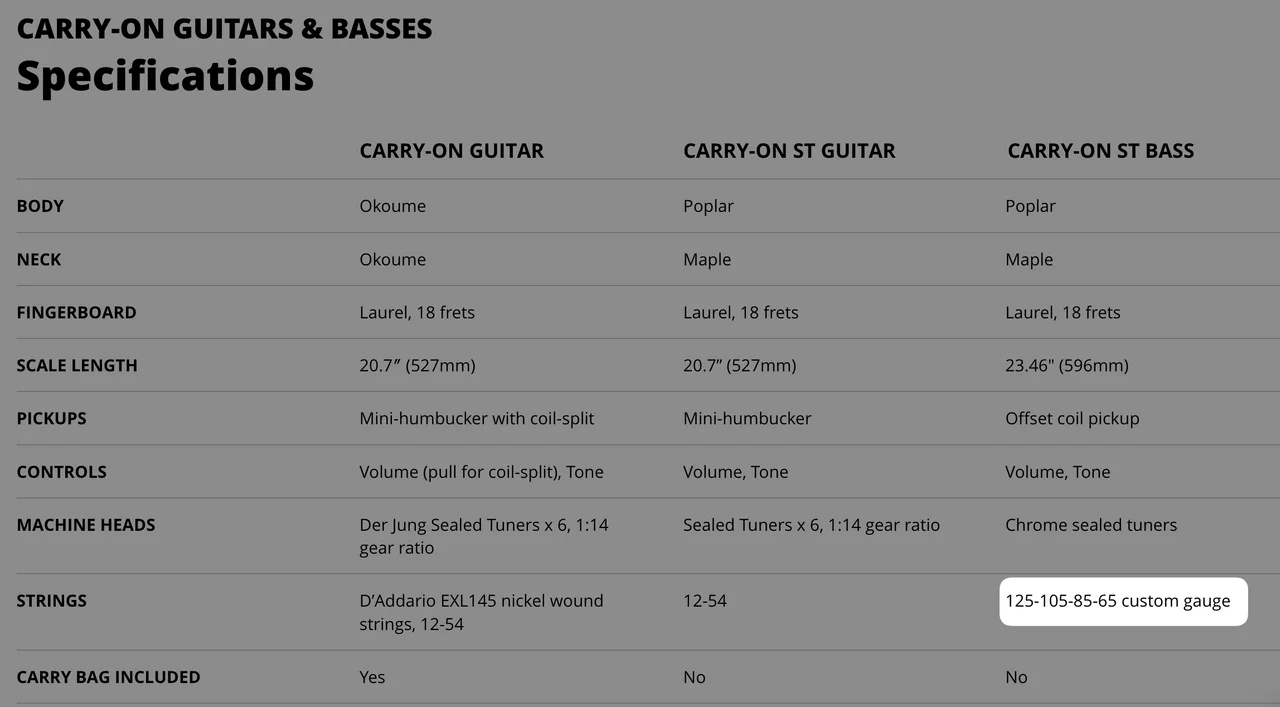Click the 23.46" (596mm) scale length value

(x=1066, y=365)
